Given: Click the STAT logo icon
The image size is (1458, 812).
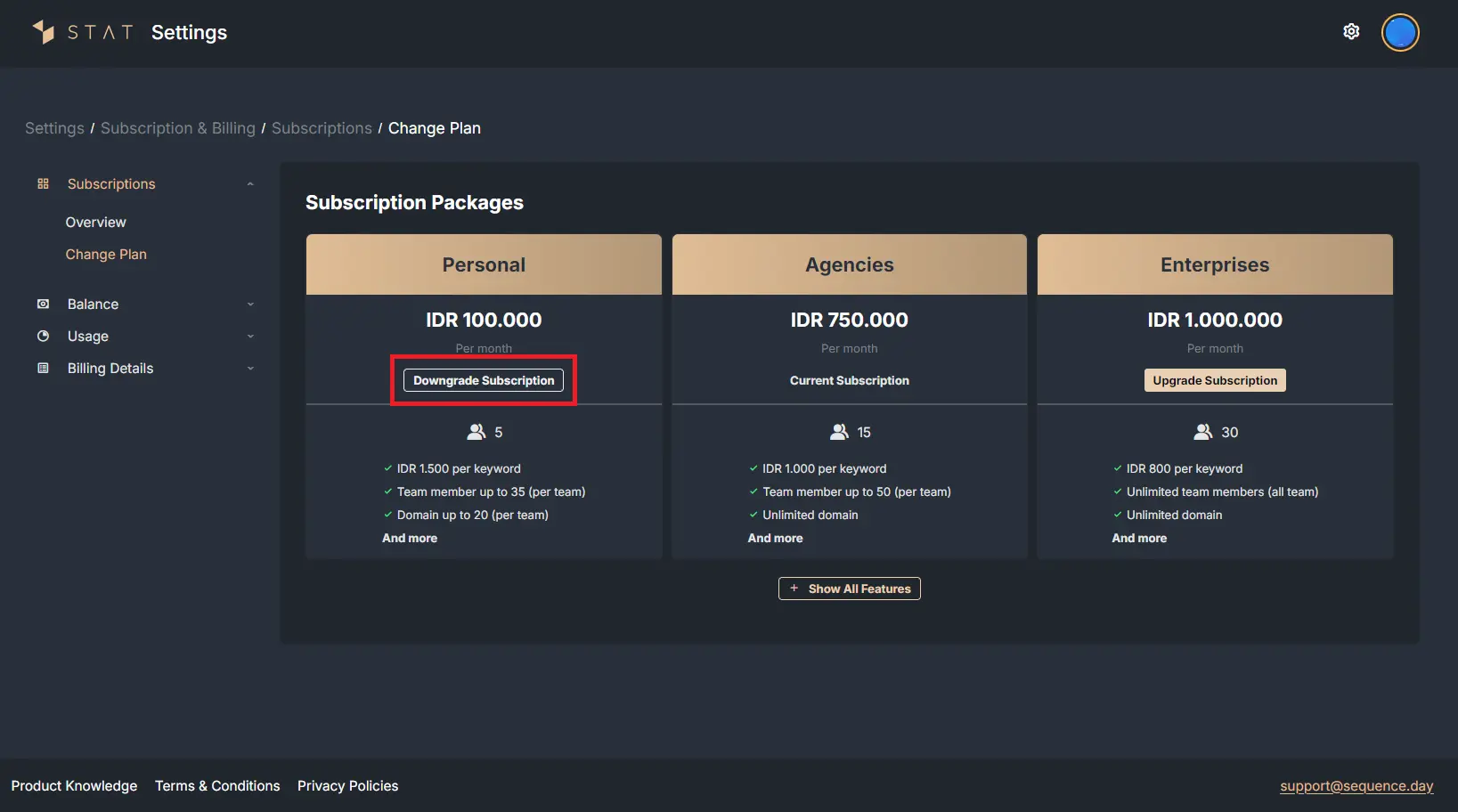Looking at the screenshot, I should pyautogui.click(x=43, y=32).
